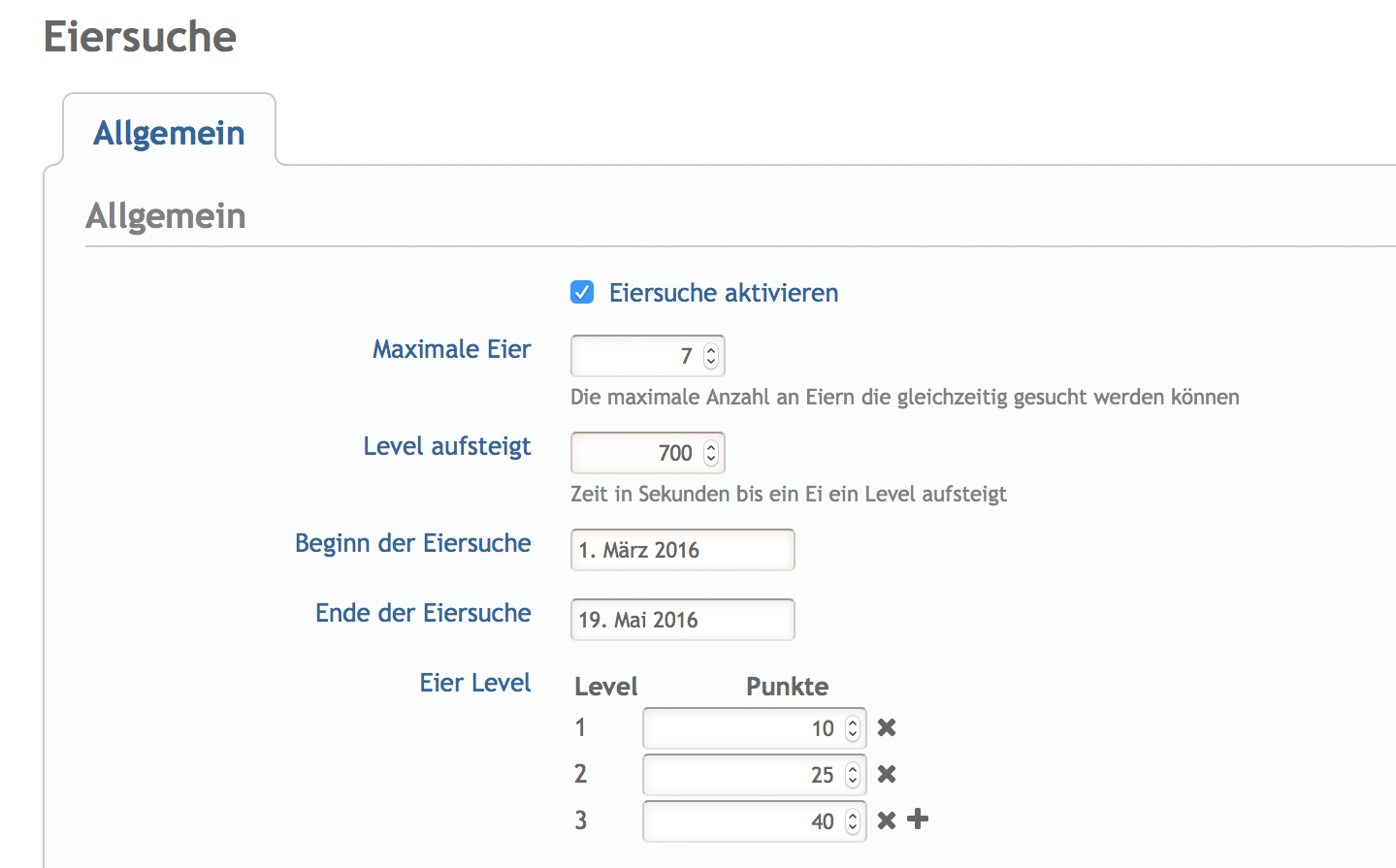Click the Maximale Eier field label

coord(451,349)
